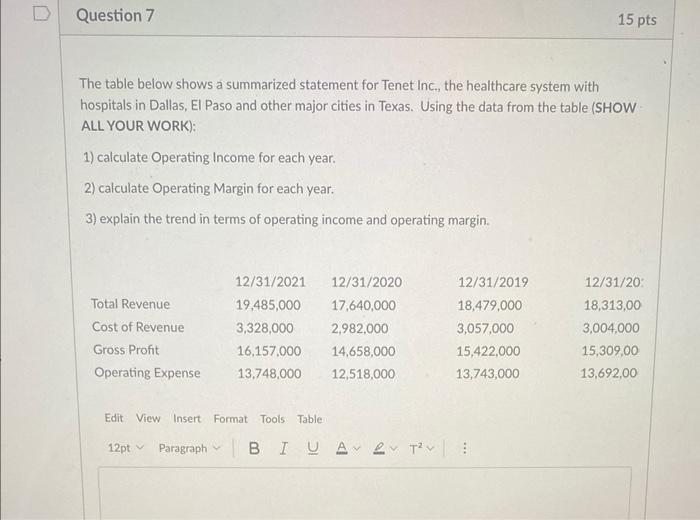Select the value 14,658,000
The image size is (700, 520).
[363, 351]
